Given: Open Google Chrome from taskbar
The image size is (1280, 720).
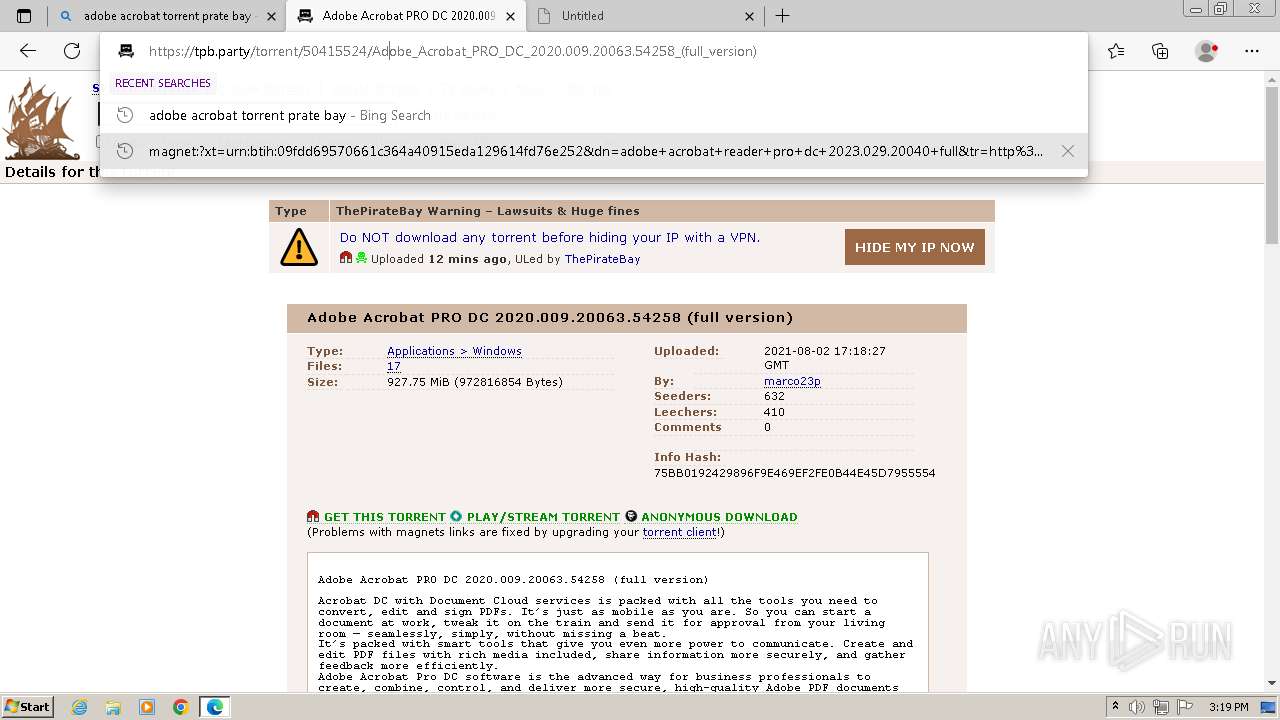Looking at the screenshot, I should 181,707.
